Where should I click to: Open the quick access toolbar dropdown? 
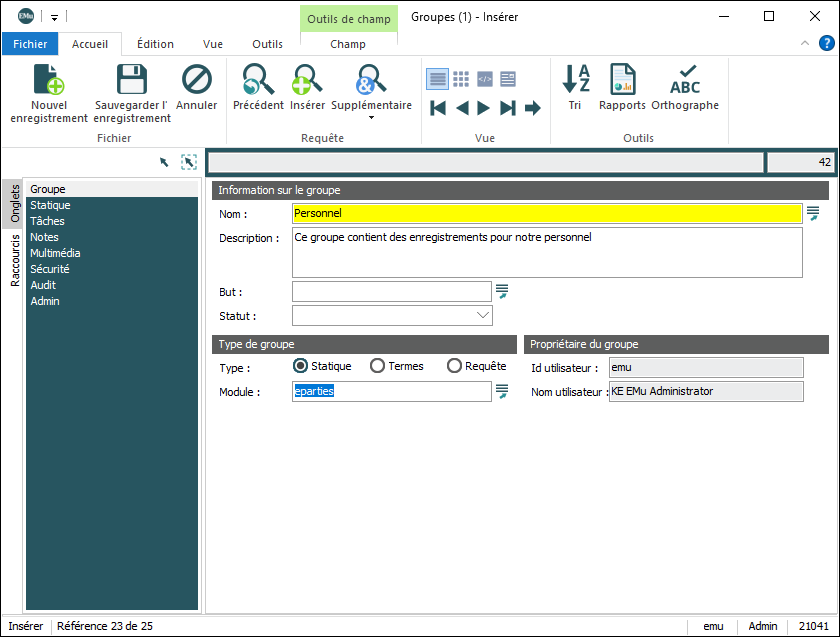54,17
